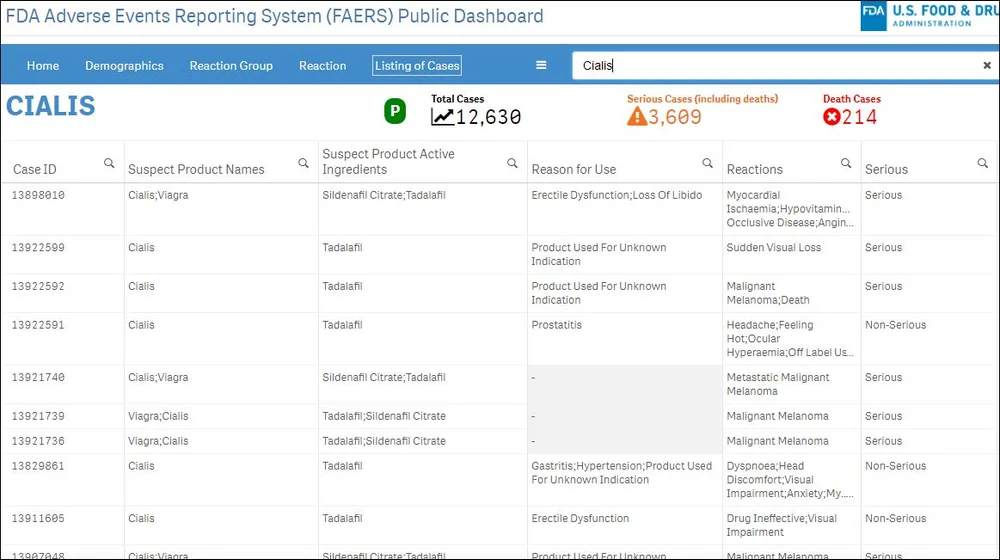Click the 214 death cases value
The height and width of the screenshot is (560, 1000).
(x=859, y=117)
